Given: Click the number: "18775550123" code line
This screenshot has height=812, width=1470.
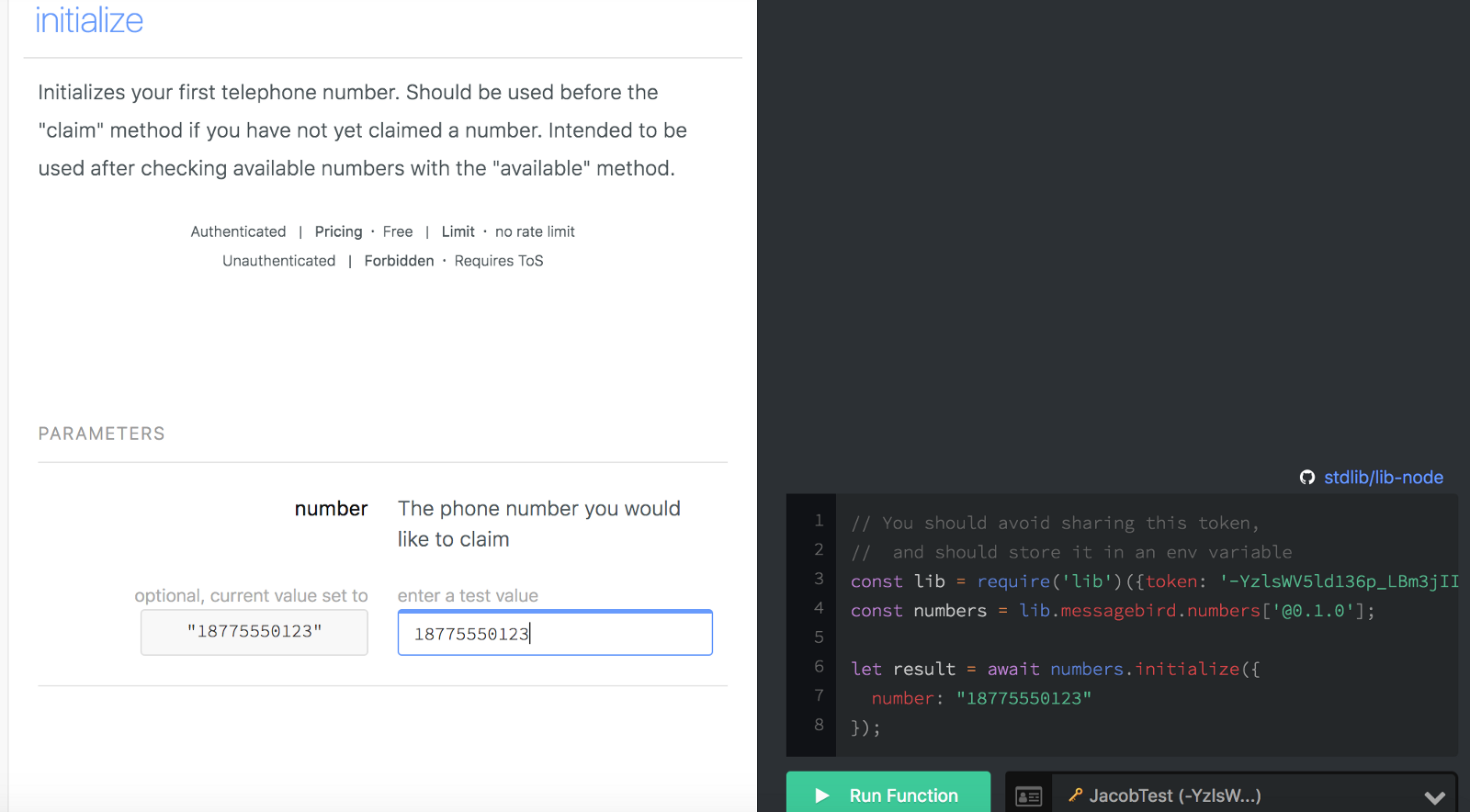Looking at the screenshot, I should 980,699.
